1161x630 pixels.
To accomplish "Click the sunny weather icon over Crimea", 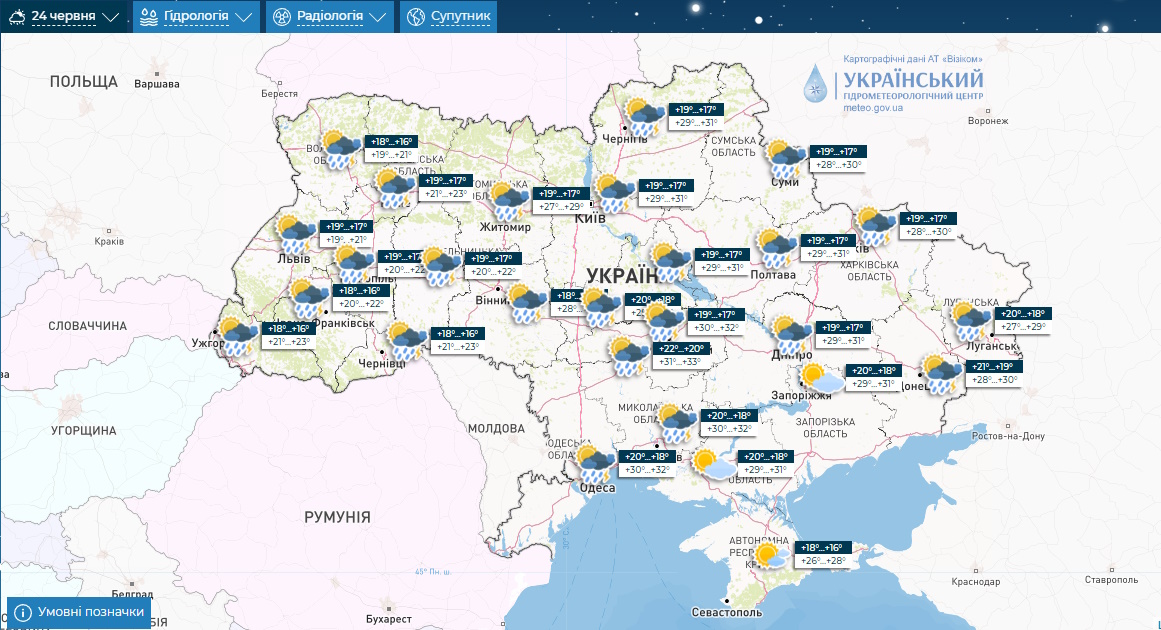I will 770,555.
